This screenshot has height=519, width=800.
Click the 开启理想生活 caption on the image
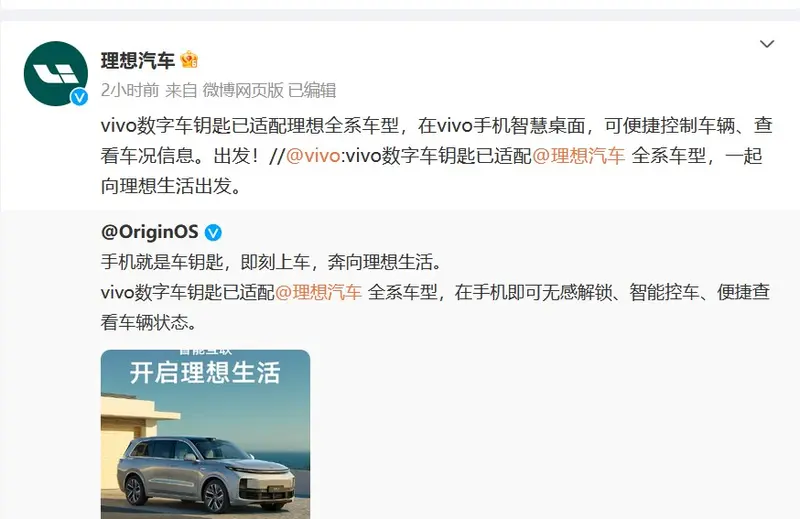[x=205, y=373]
